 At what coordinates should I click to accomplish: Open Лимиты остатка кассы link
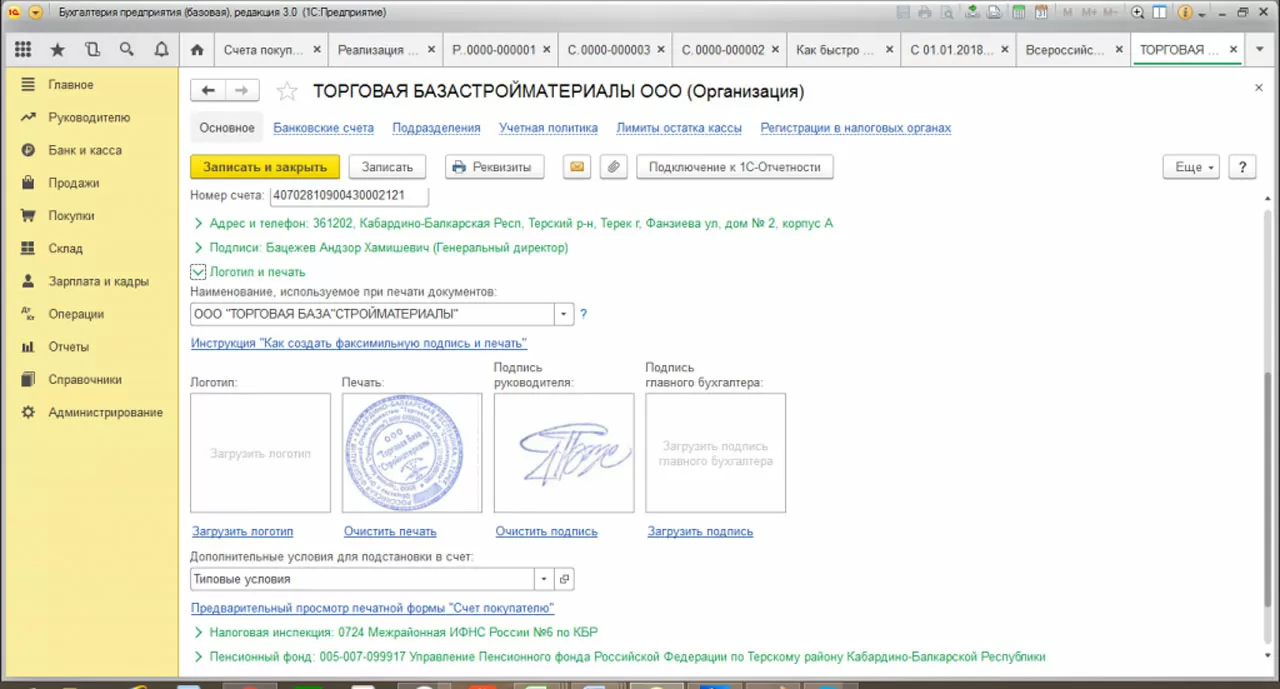point(679,128)
